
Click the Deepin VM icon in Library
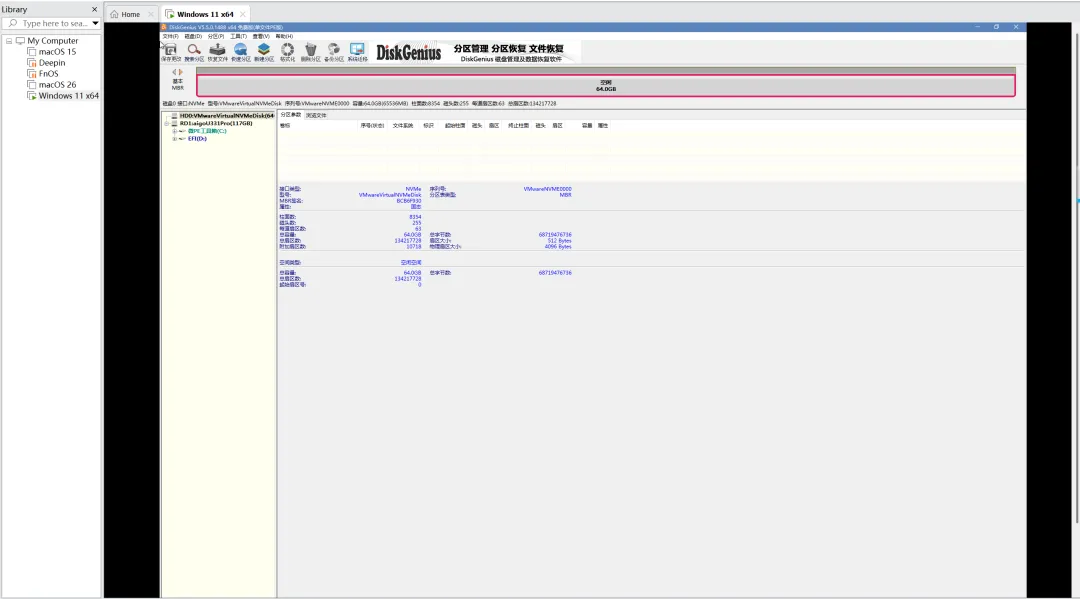point(32,63)
